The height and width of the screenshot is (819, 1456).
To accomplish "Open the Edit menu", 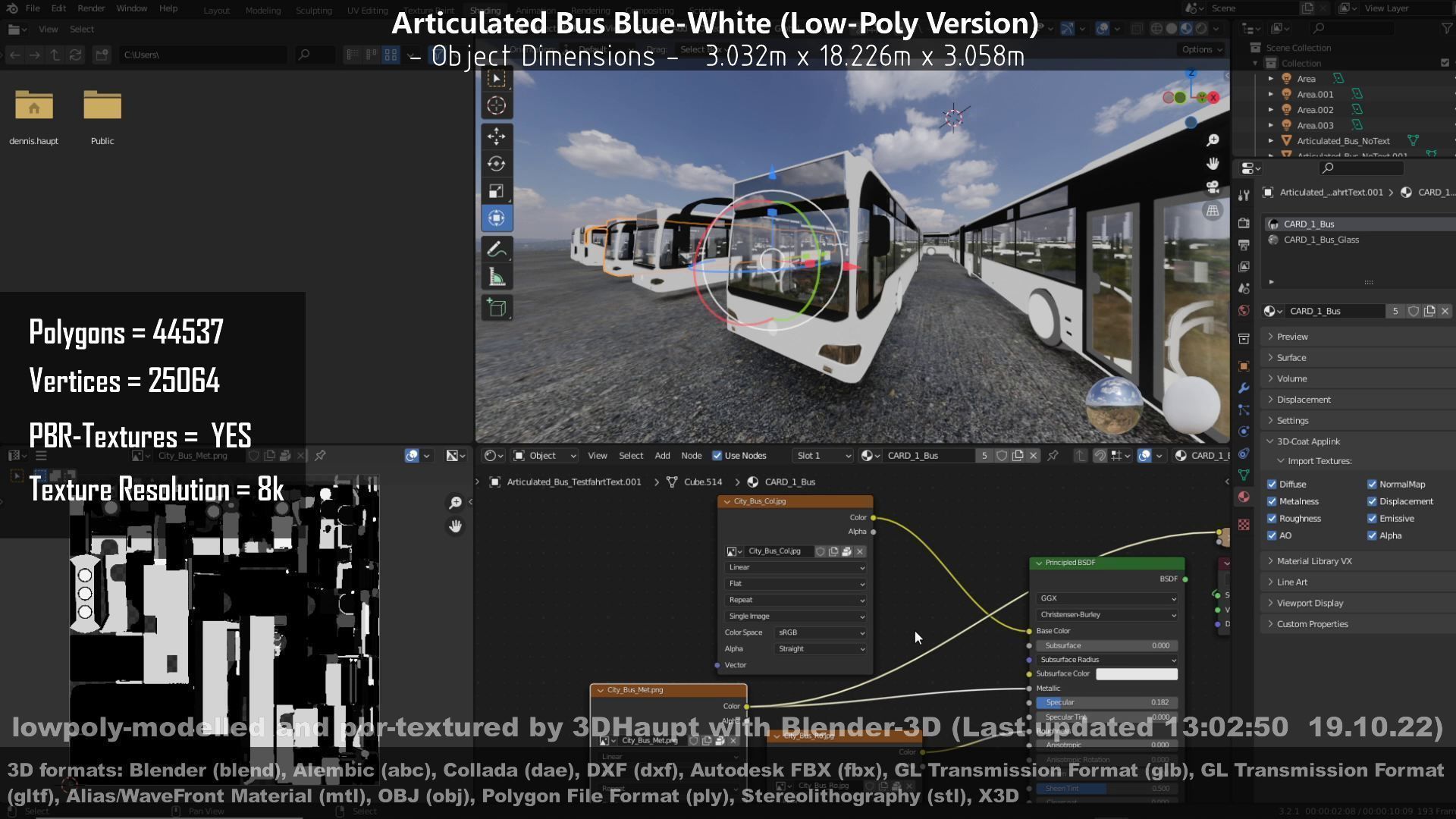I will (58, 8).
